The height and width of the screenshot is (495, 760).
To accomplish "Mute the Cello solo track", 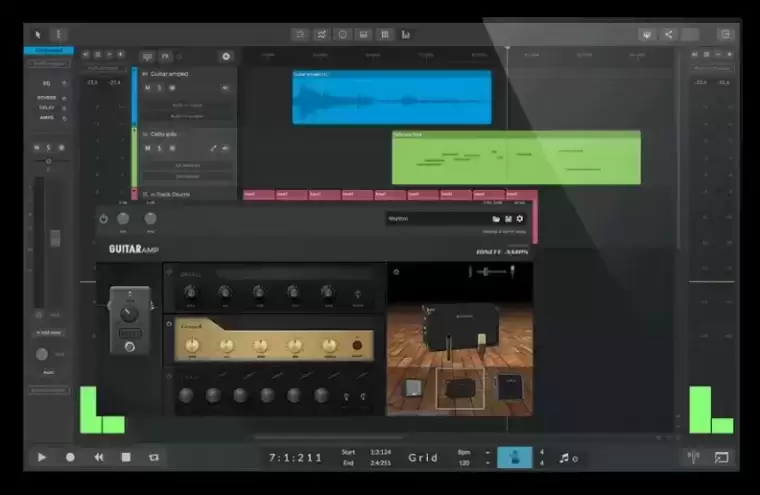I will coord(147,148).
